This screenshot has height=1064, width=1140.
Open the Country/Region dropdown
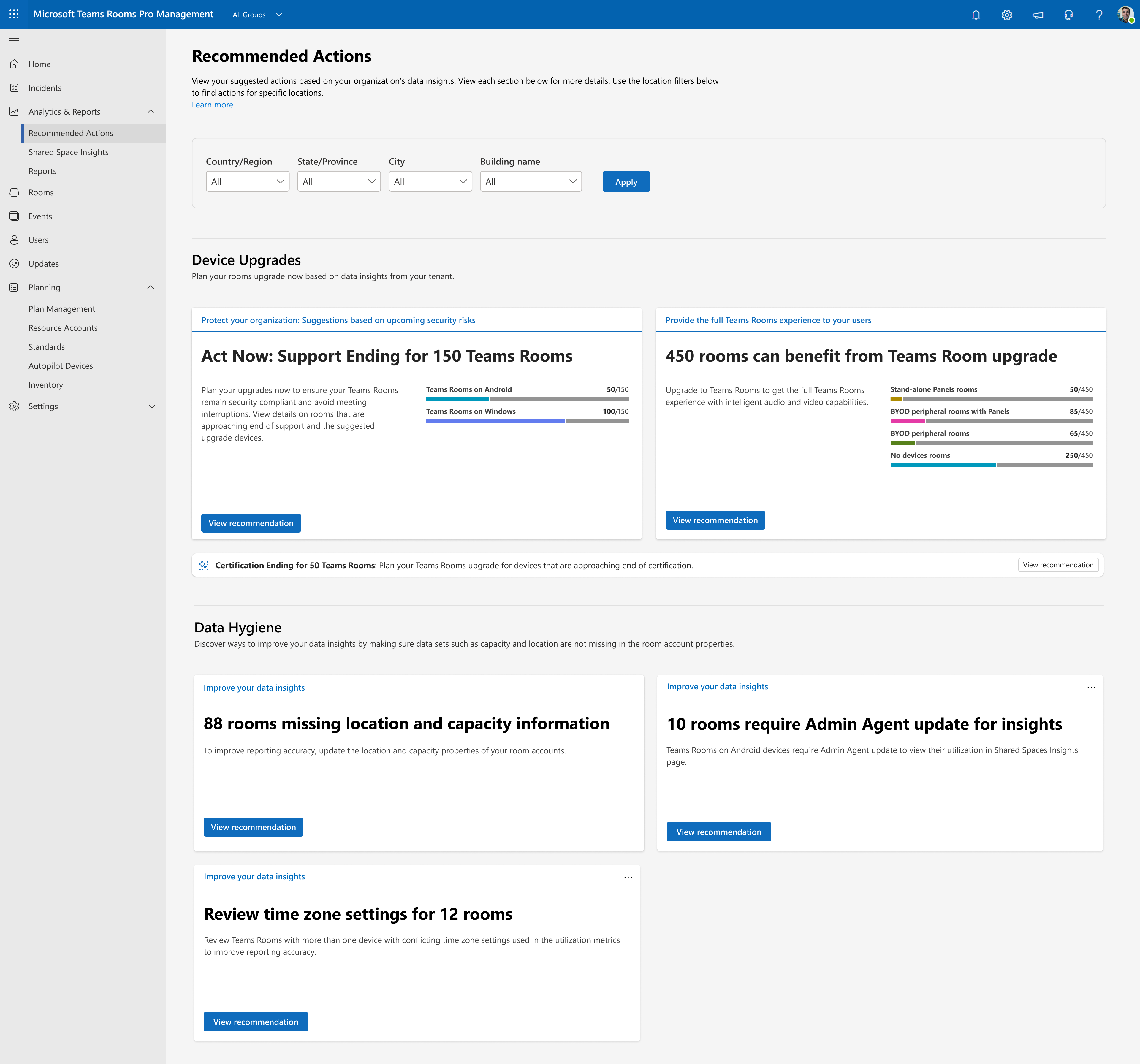point(247,181)
